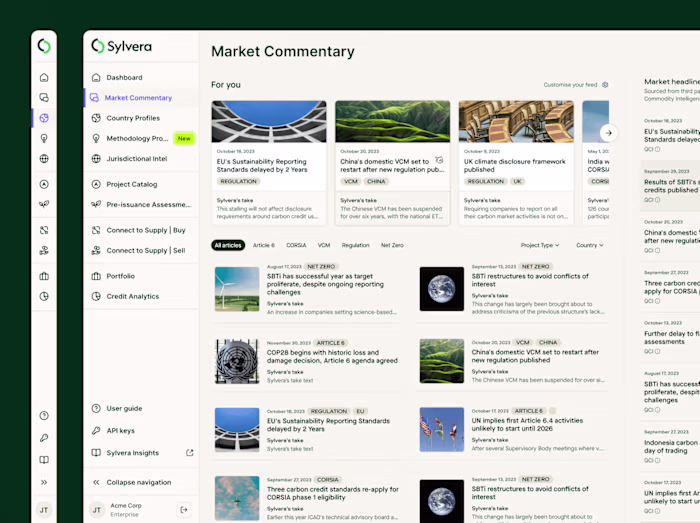Click the supply buy icon in collapsed rail
The image size is (700, 523).
pos(44,230)
